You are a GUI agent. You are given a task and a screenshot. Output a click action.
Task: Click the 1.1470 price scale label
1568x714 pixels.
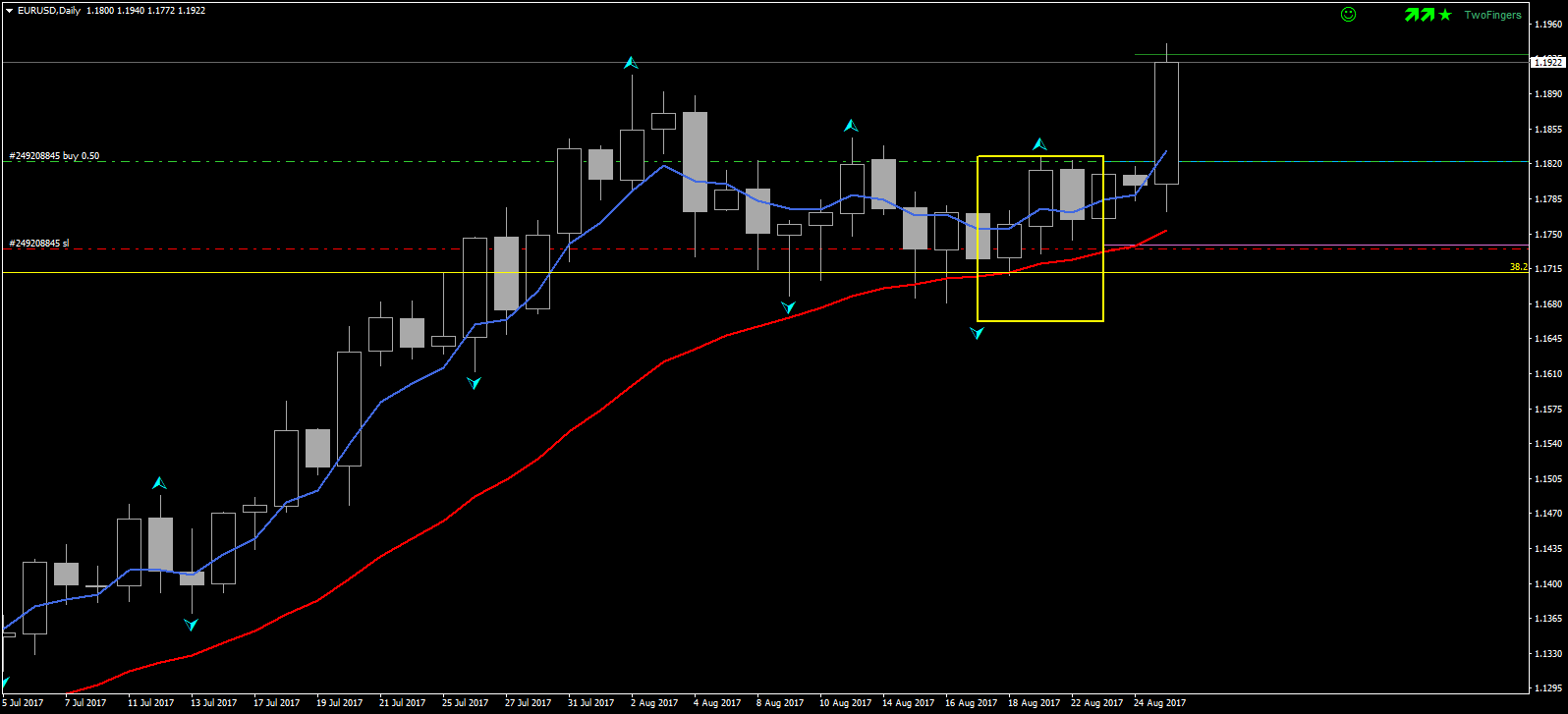coord(1547,514)
